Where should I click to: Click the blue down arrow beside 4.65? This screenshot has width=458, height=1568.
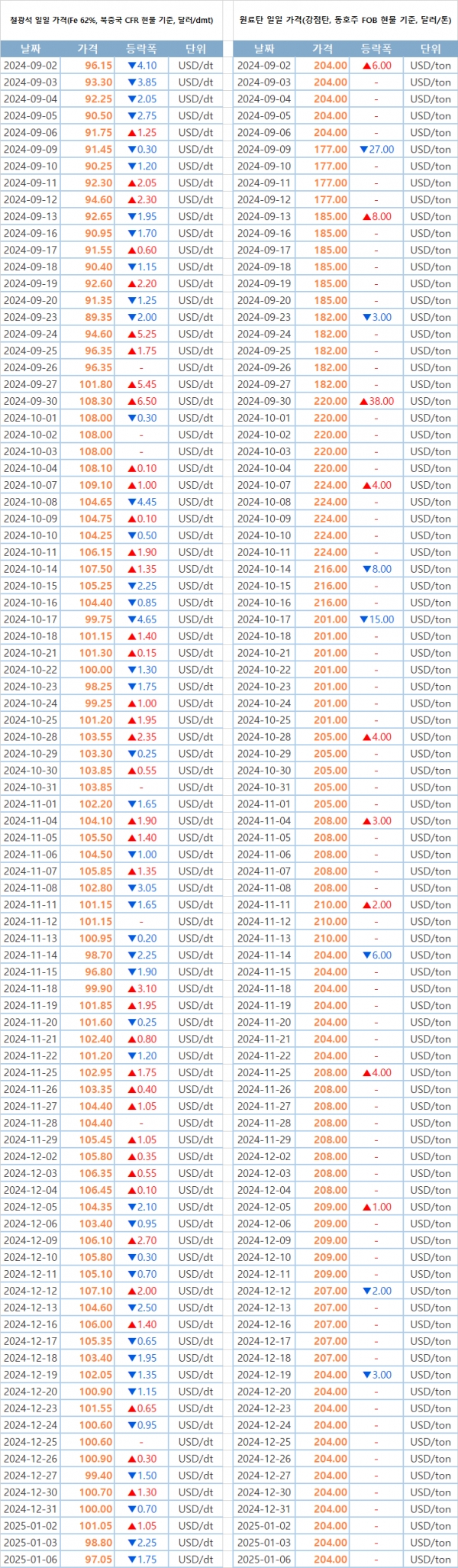pos(131,619)
